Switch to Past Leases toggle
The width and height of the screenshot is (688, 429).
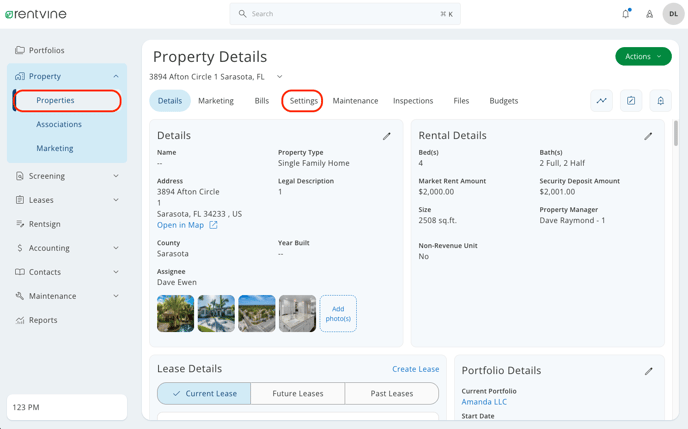click(391, 393)
